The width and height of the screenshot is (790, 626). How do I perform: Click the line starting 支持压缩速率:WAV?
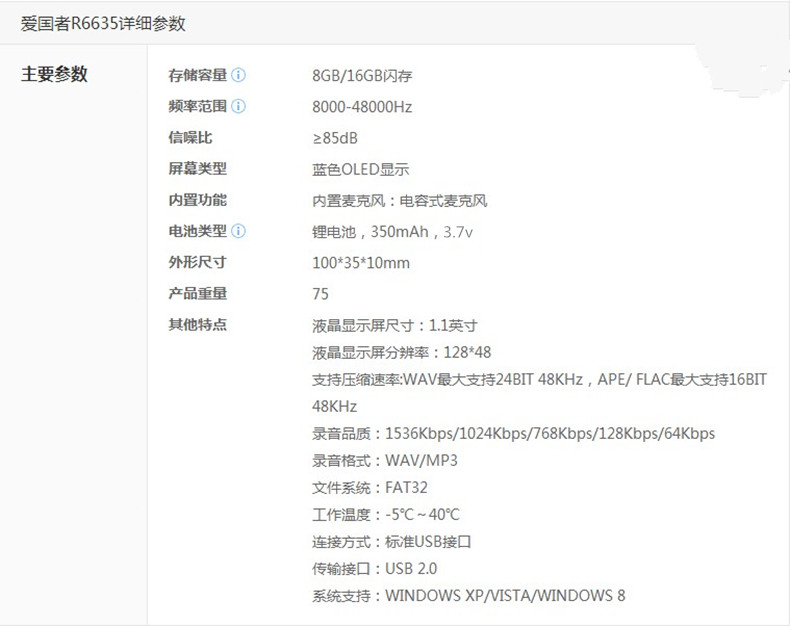click(540, 379)
